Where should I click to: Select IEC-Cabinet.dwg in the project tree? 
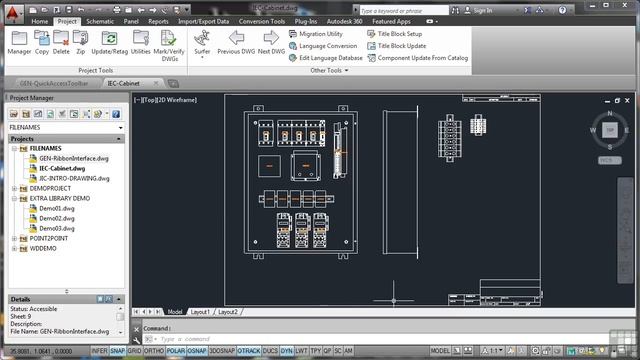pyautogui.click(x=62, y=168)
